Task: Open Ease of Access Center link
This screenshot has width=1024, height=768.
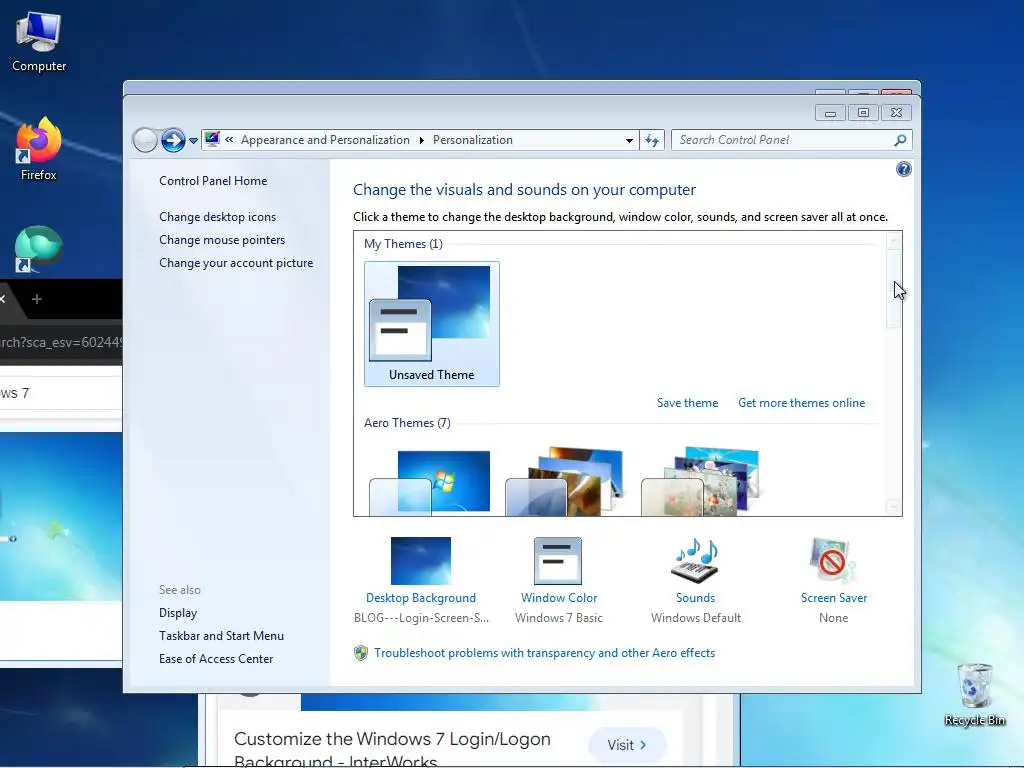Action: pos(216,659)
